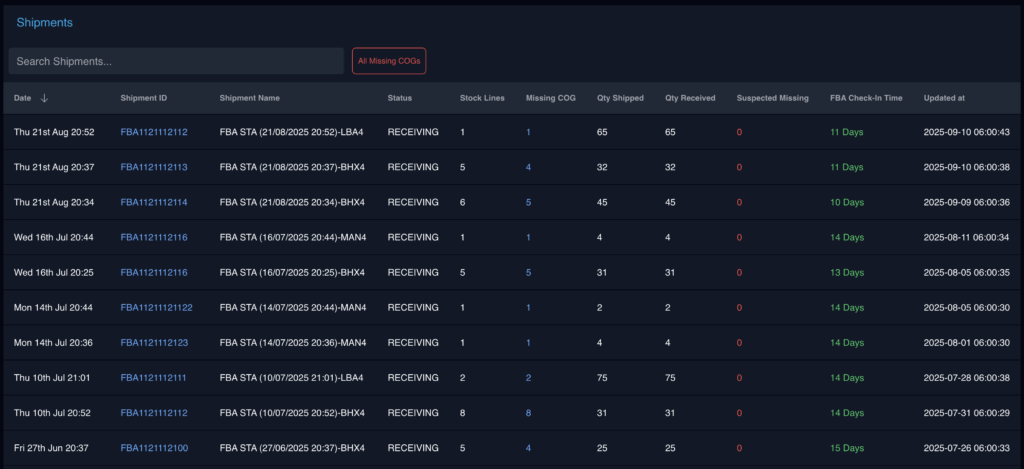Open shipment FBA1121112123 details
Image resolution: width=1024 pixels, height=469 pixels.
tap(153, 342)
